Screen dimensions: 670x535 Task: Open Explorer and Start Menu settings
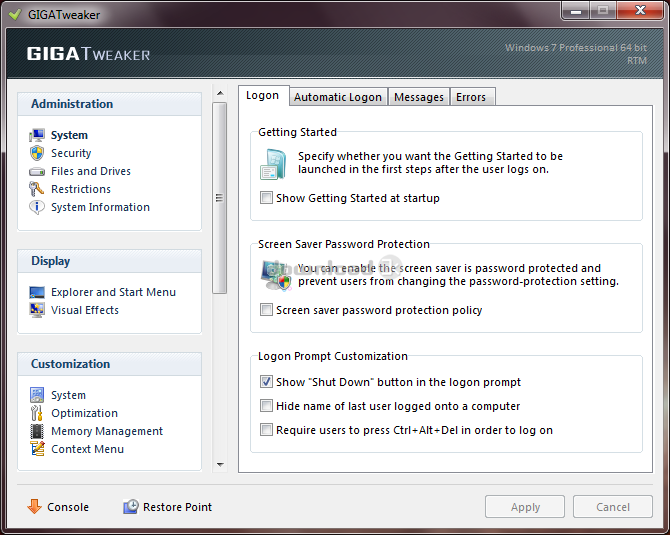click(113, 292)
